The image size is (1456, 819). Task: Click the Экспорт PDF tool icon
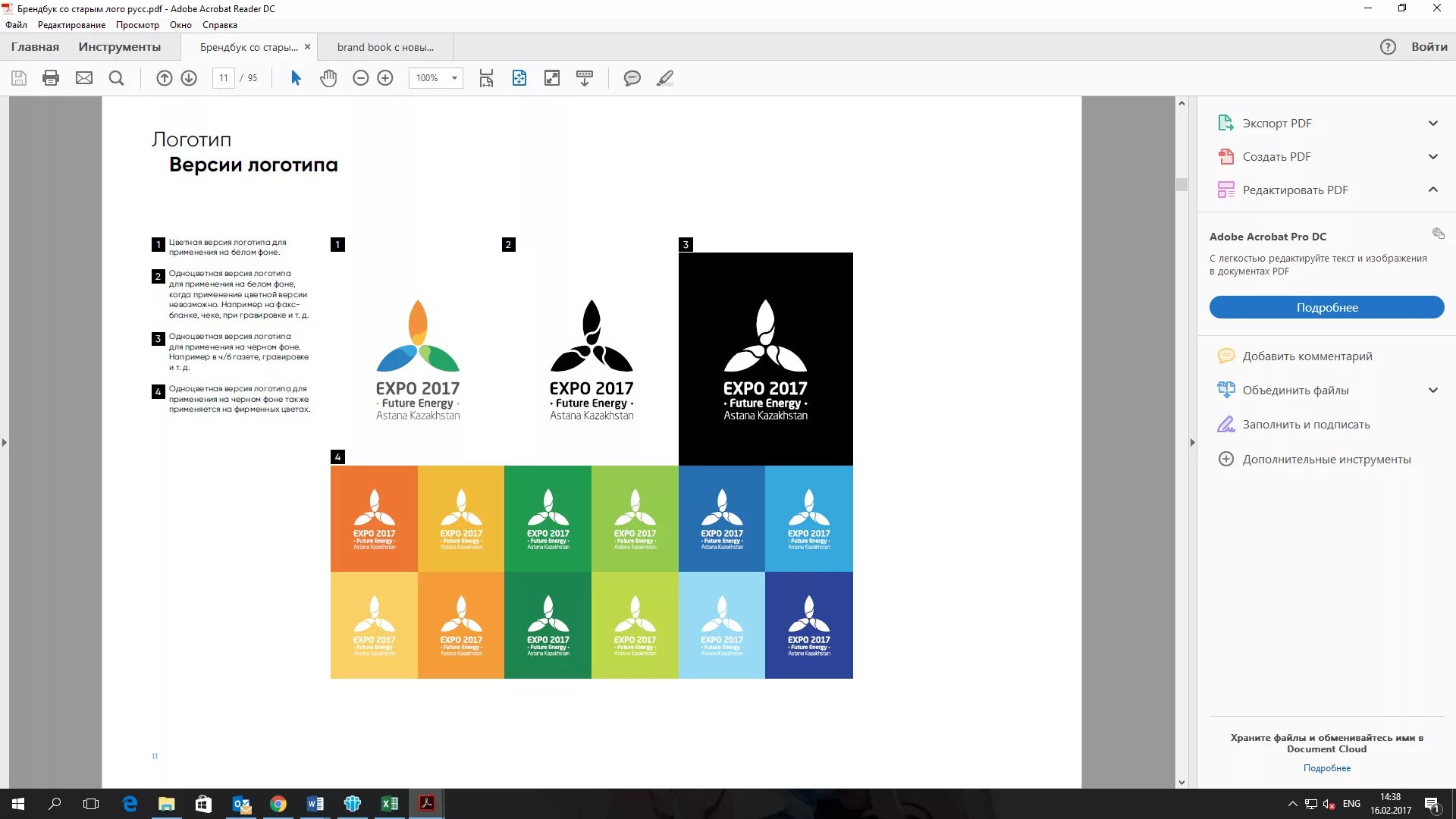click(1225, 123)
